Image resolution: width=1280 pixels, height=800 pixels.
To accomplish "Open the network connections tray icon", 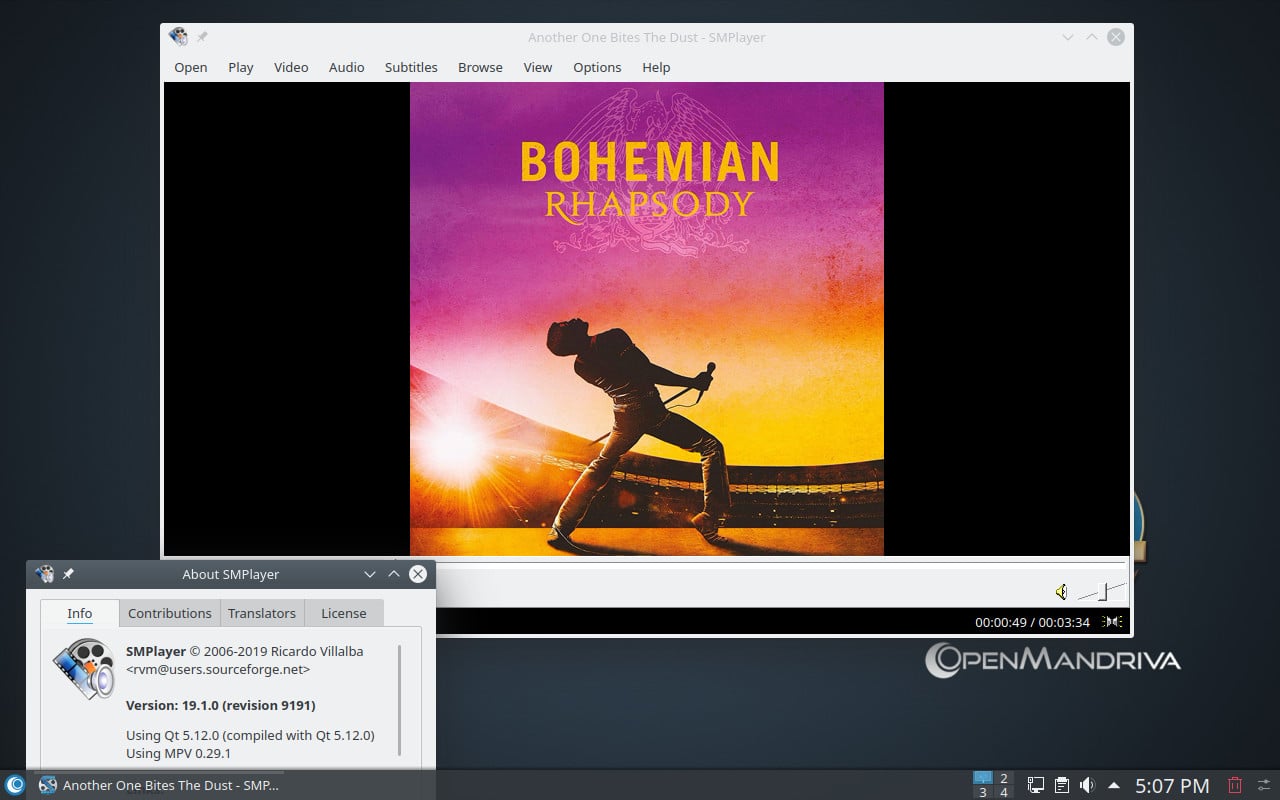I will pos(1035,785).
